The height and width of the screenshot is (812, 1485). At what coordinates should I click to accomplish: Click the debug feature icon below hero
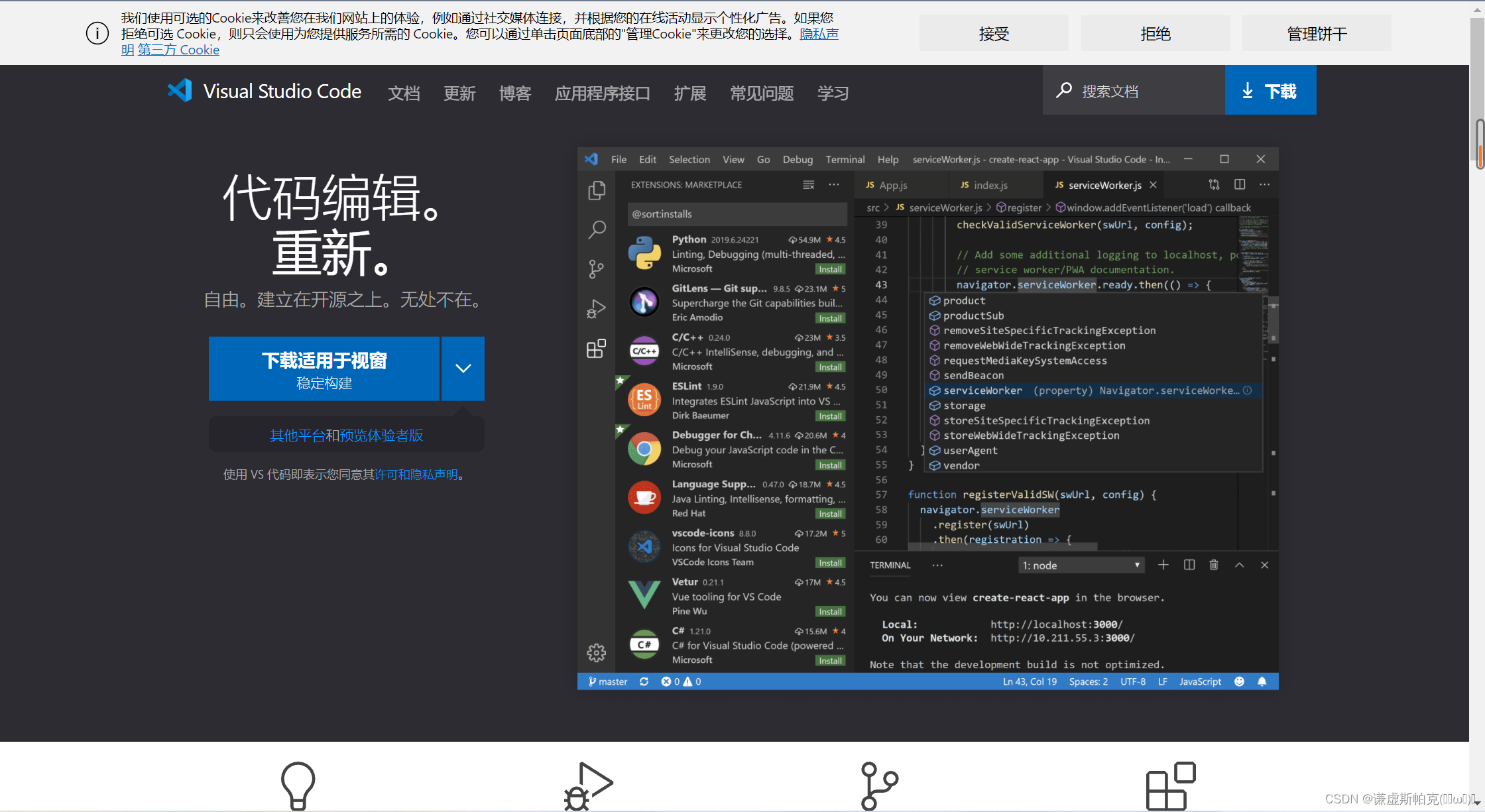tap(588, 785)
